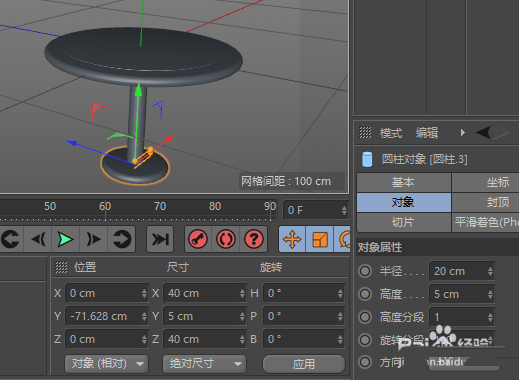Toggle 高度 animation circle

[365, 294]
